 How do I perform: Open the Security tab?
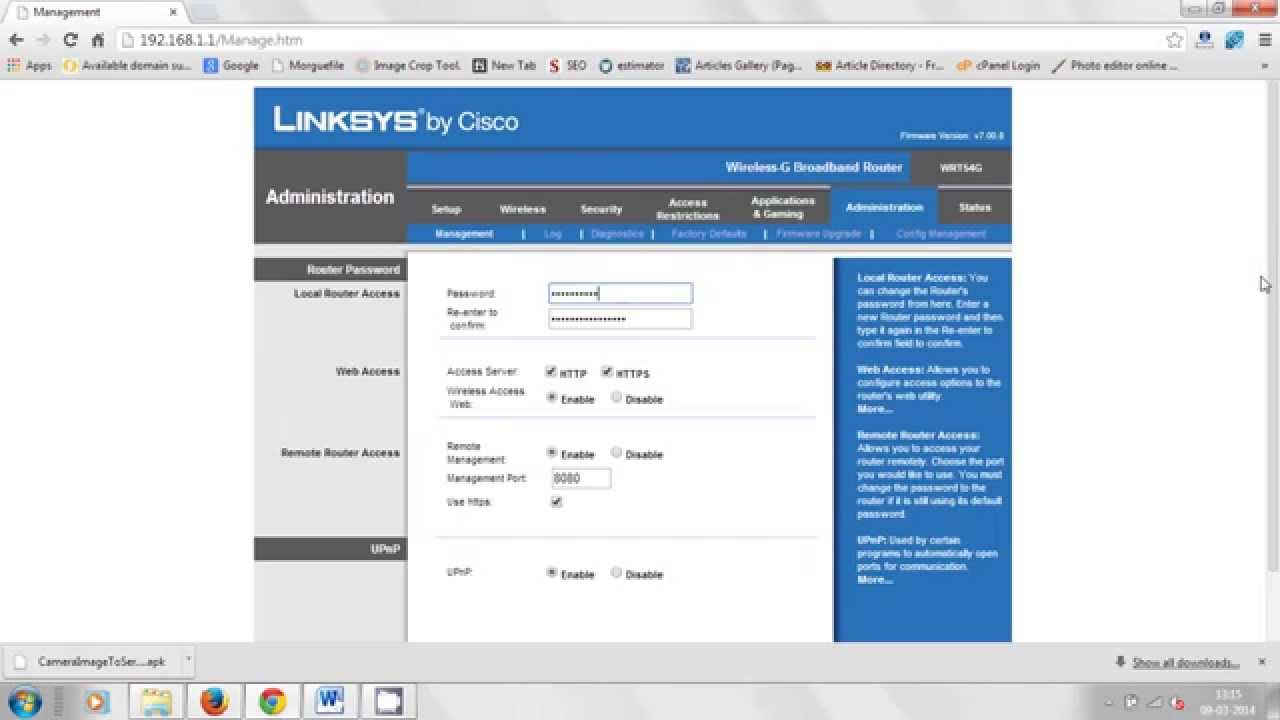(601, 209)
